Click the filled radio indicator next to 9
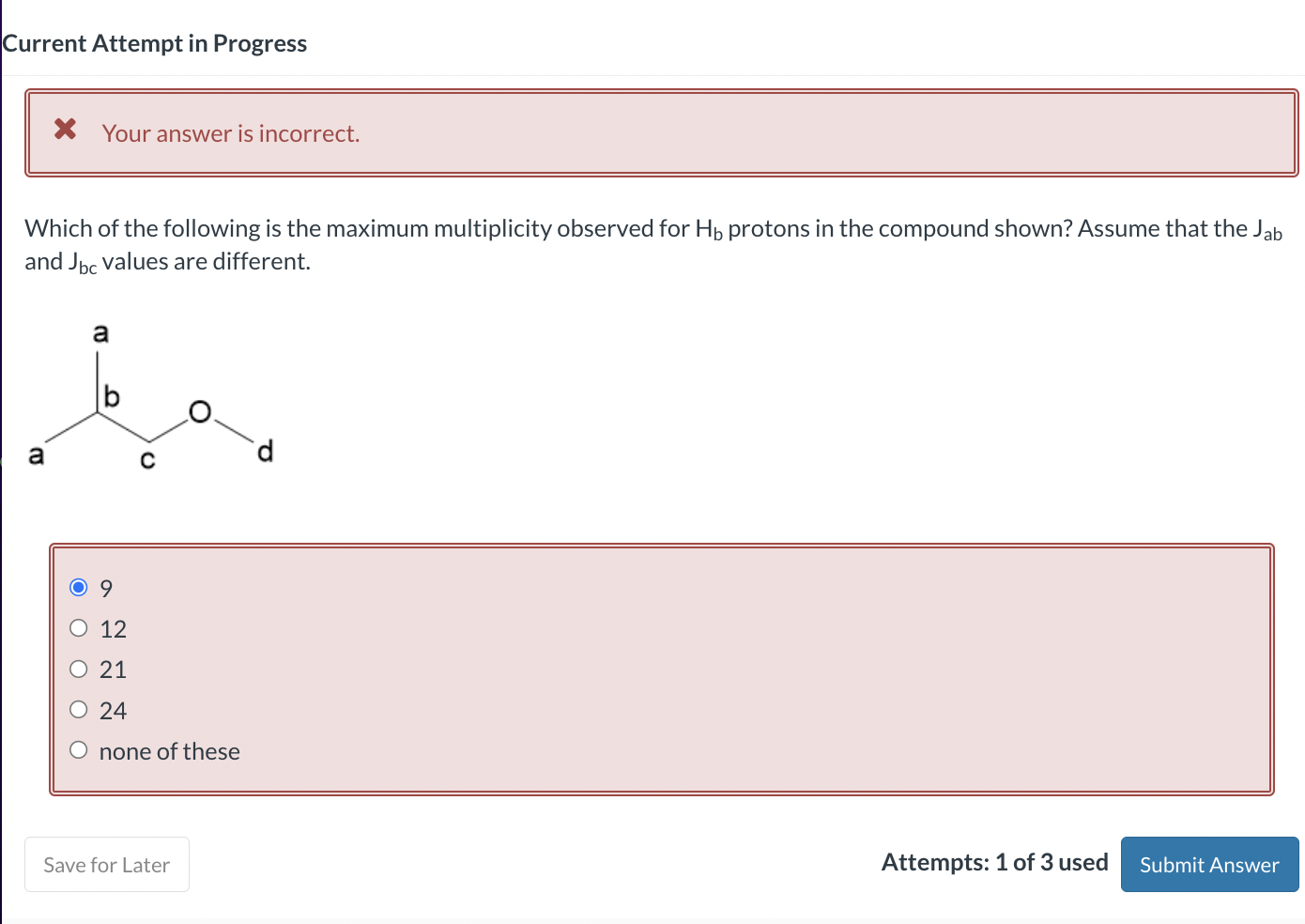This screenshot has width=1305, height=924. click(x=79, y=586)
